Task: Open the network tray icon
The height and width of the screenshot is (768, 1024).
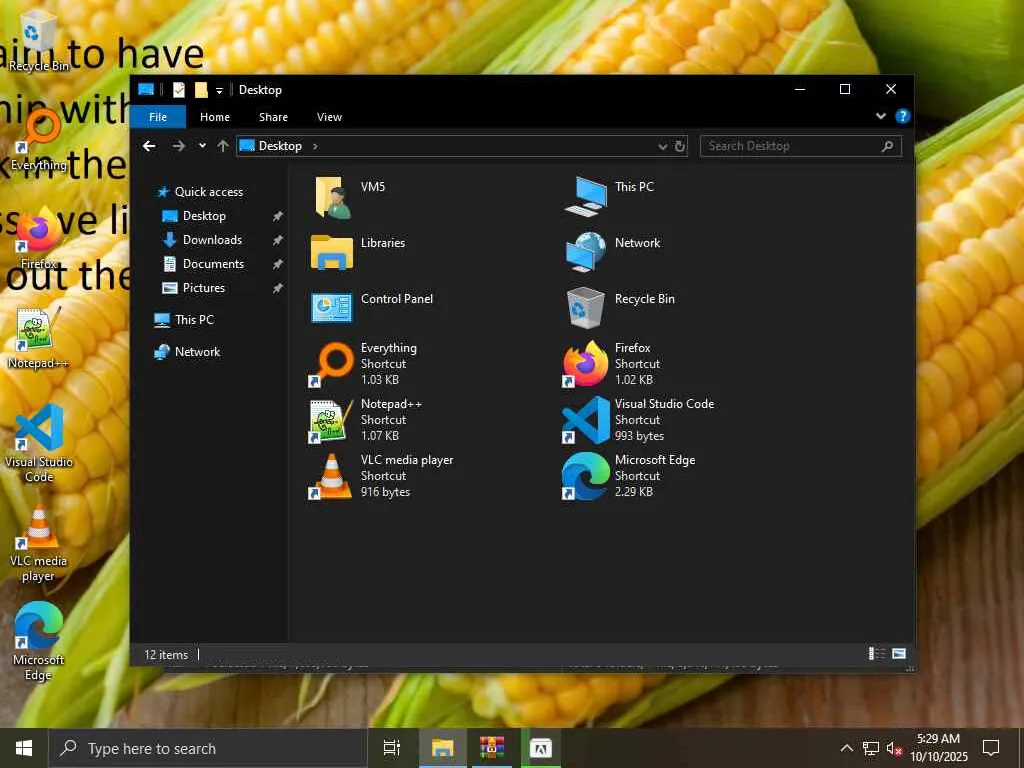Action: [871, 748]
